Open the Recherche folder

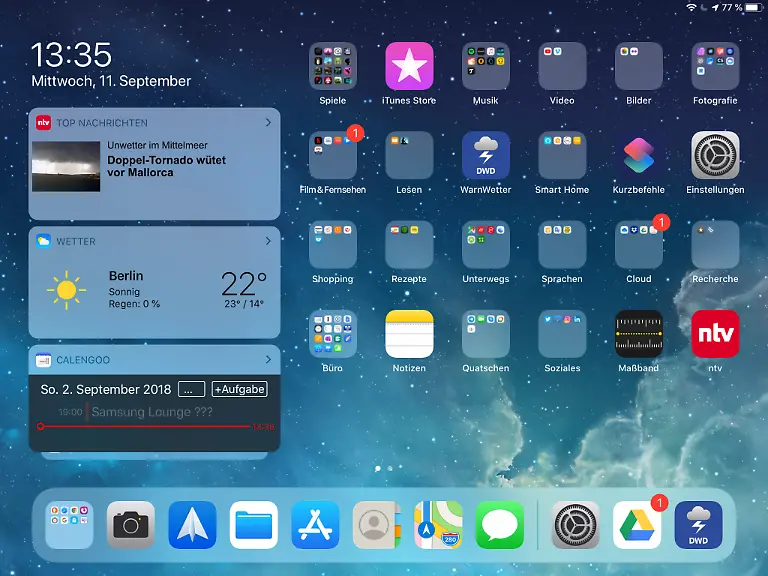click(x=715, y=244)
